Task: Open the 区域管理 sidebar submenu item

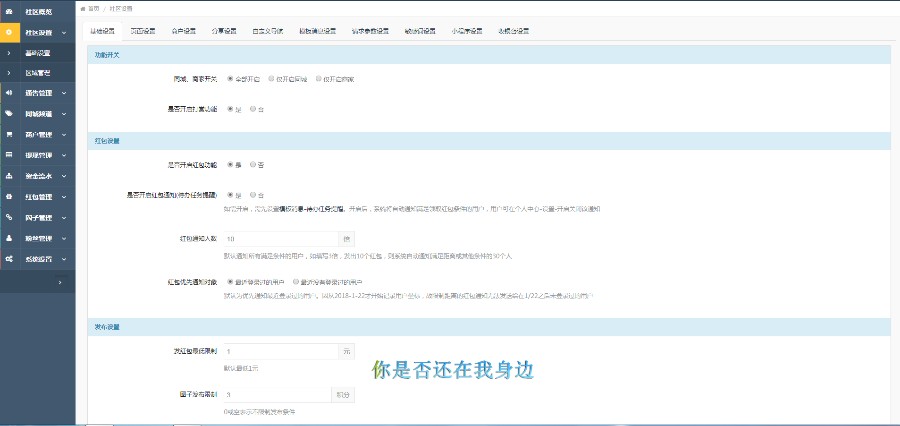Action: (38, 73)
